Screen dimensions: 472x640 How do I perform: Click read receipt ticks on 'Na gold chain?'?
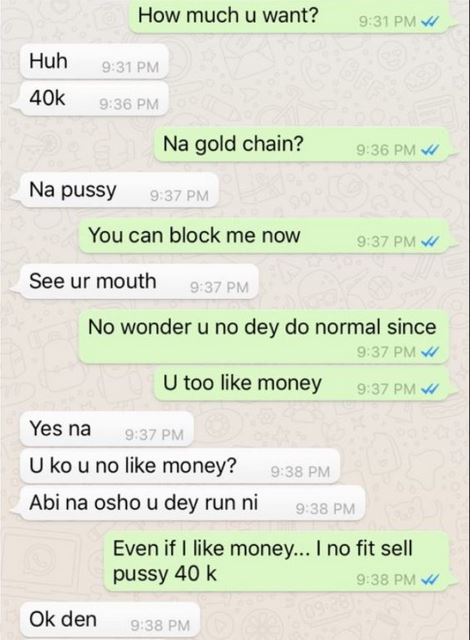pyautogui.click(x=429, y=151)
